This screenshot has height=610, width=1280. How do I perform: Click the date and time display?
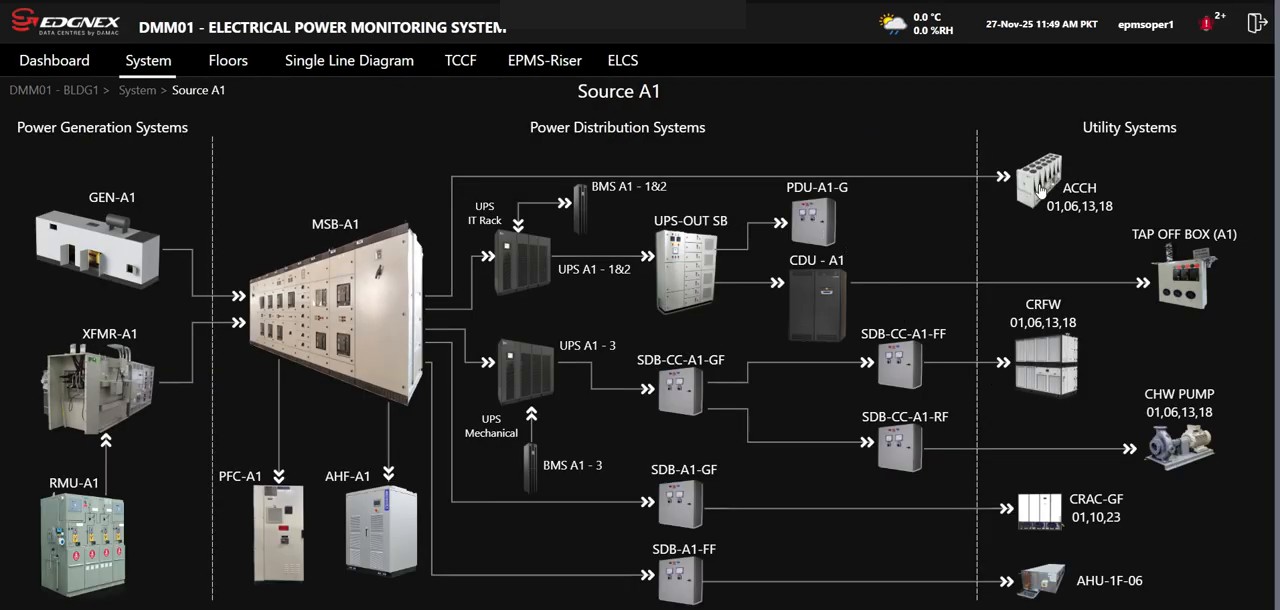pos(1041,24)
